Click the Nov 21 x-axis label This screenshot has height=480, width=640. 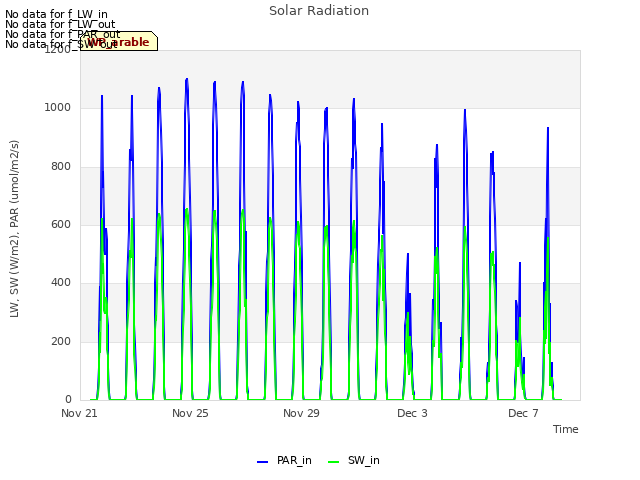(79, 413)
